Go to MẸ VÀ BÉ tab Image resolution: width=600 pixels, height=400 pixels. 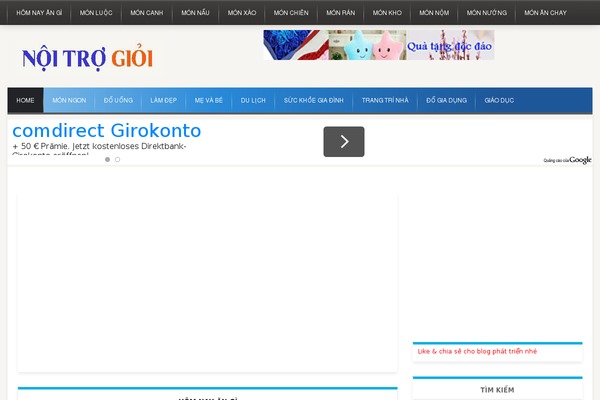209,100
